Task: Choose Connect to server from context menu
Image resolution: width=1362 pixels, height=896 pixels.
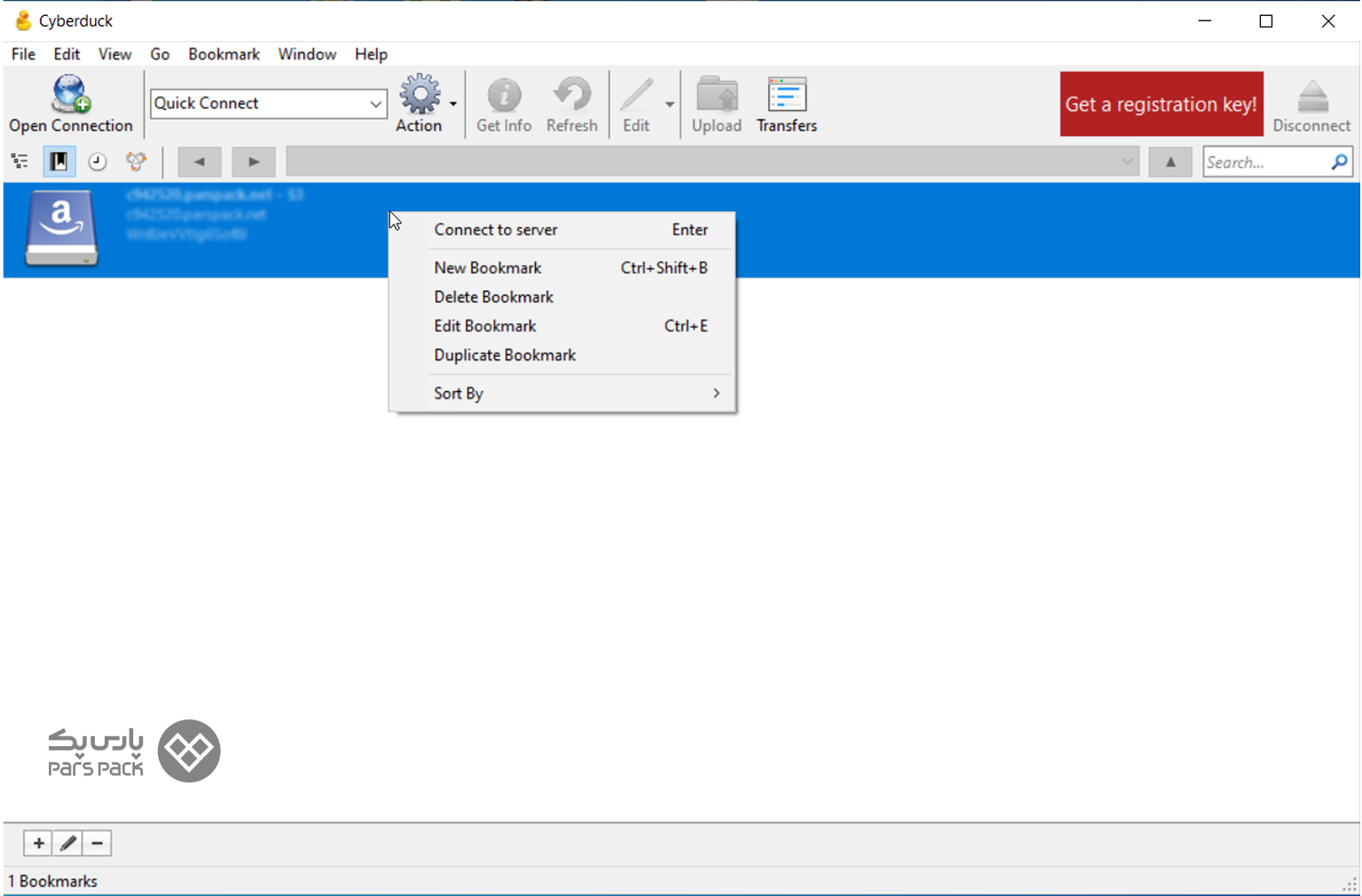Action: point(495,230)
